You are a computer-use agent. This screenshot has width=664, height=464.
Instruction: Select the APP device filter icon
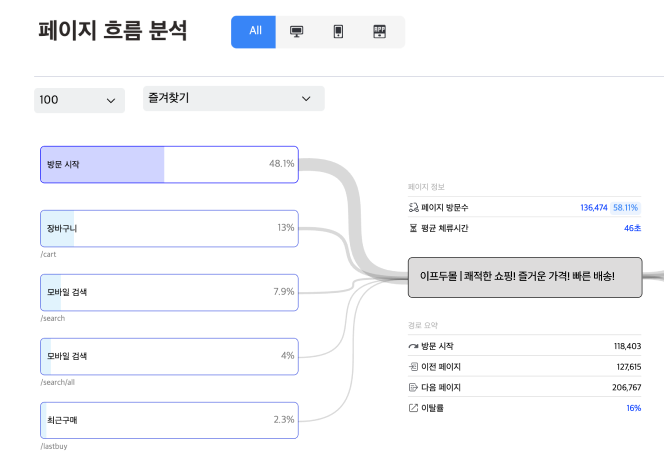tap(379, 32)
